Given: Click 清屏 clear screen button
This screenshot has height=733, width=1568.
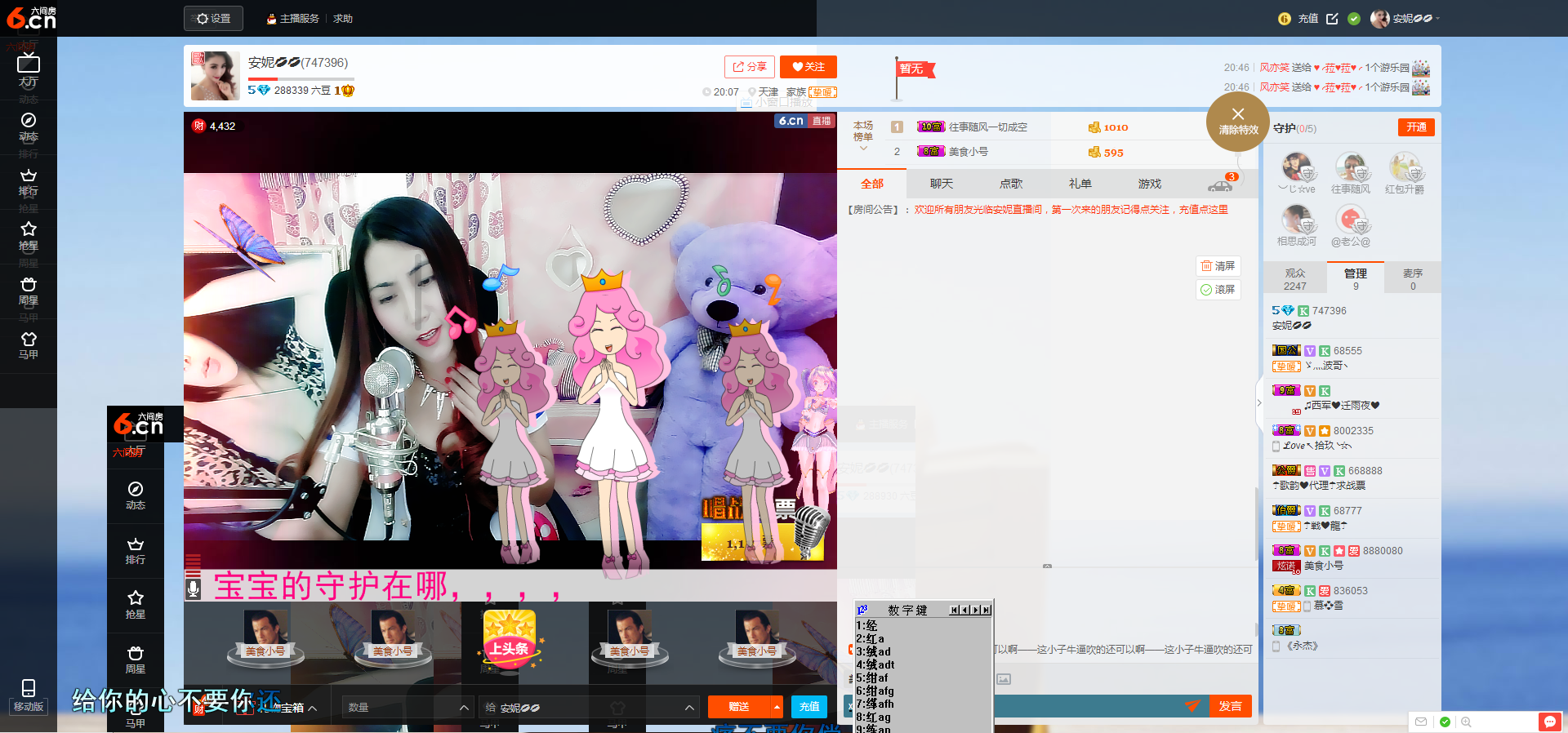Looking at the screenshot, I should 1218,266.
